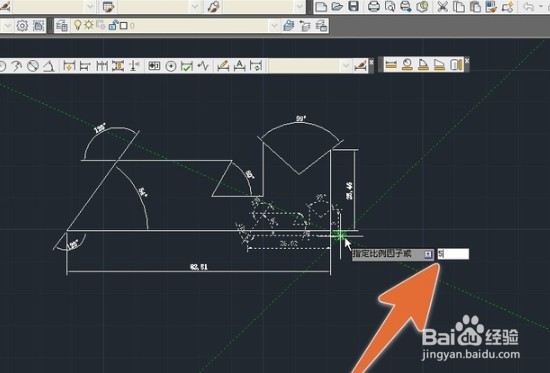Image resolution: width=550 pixels, height=373 pixels.
Task: Close the Dimension toolbar
Action: click(371, 62)
